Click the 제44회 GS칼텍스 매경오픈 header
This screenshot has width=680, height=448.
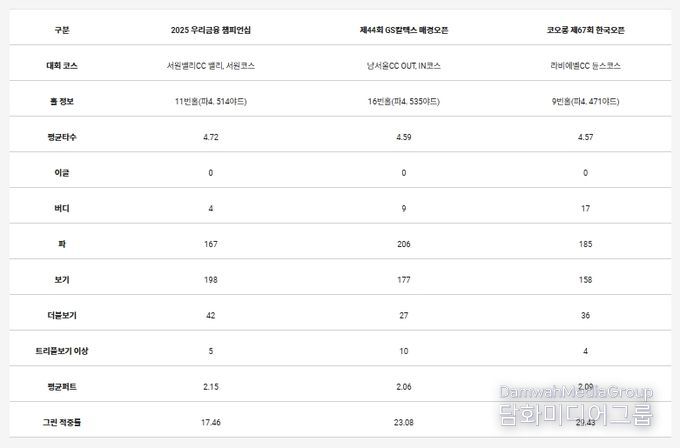pyautogui.click(x=404, y=30)
